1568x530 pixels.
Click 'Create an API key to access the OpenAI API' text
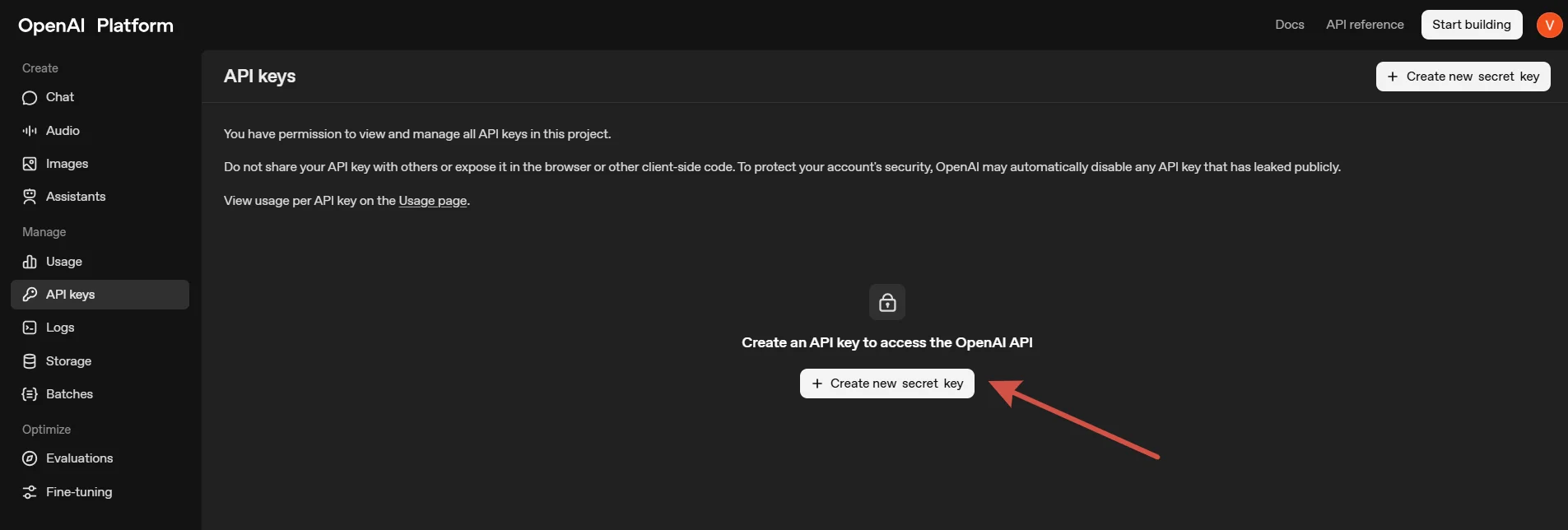tap(887, 342)
